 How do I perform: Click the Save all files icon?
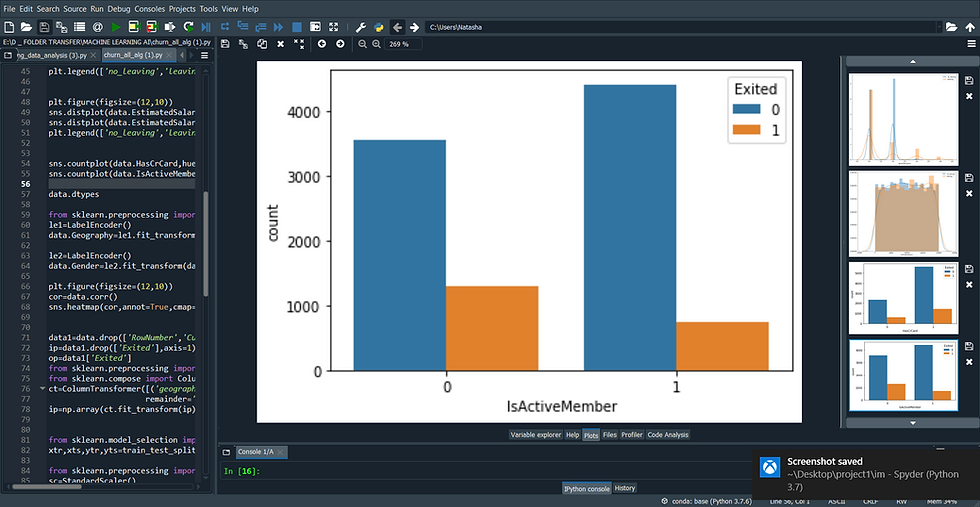point(61,27)
